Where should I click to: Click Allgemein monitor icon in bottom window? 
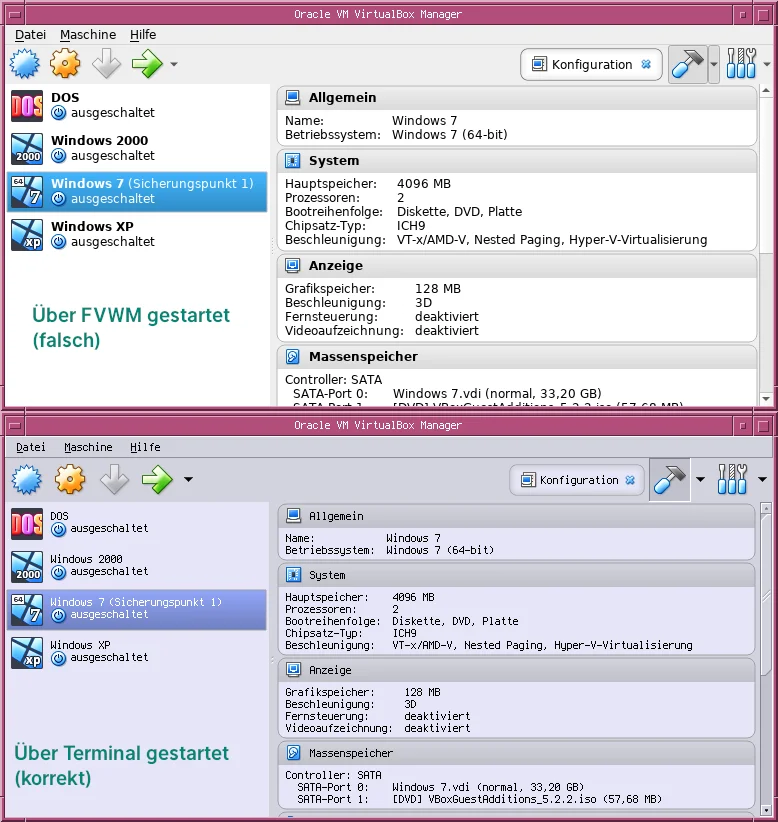click(x=294, y=516)
